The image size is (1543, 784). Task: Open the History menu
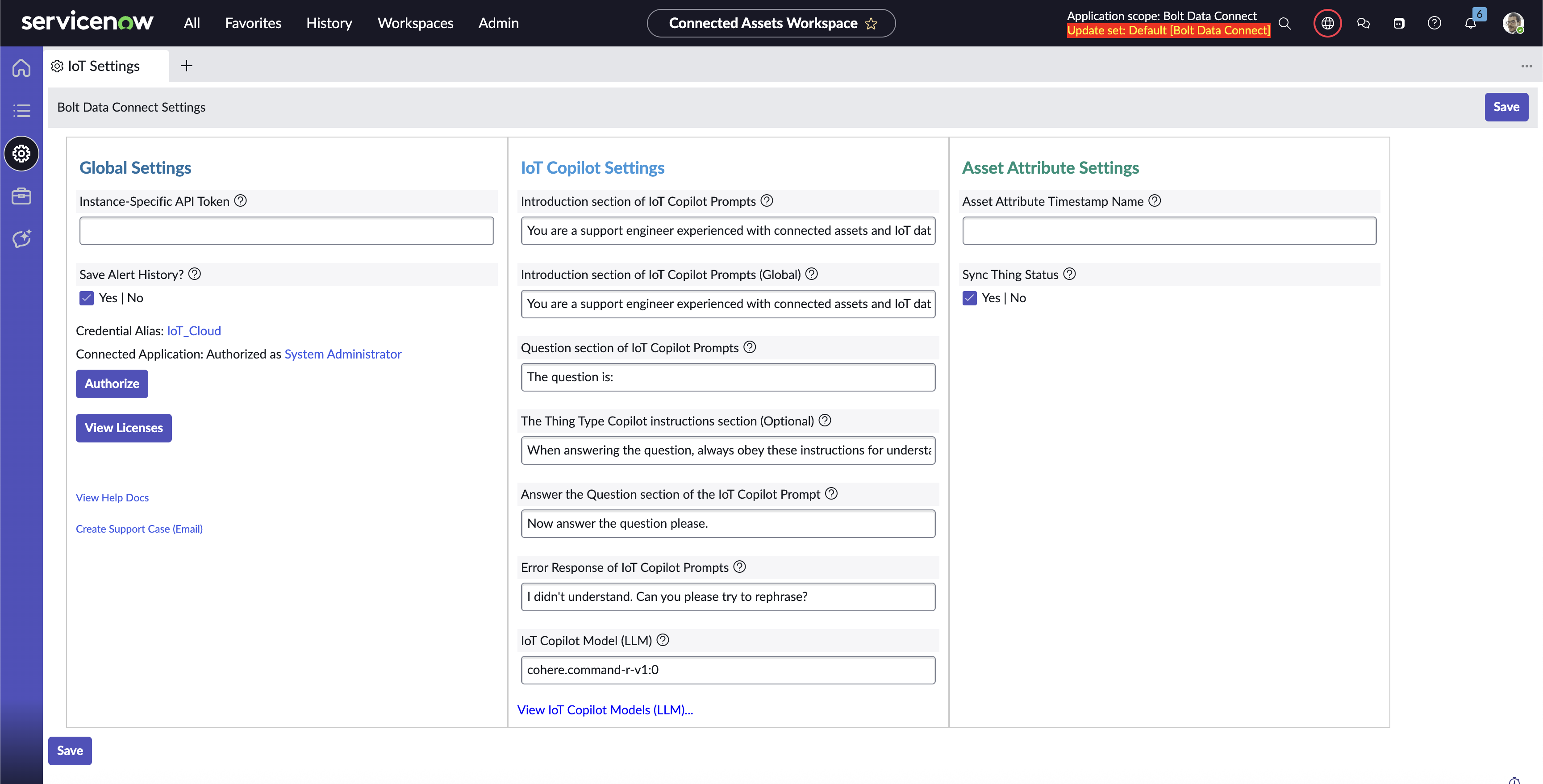point(329,23)
